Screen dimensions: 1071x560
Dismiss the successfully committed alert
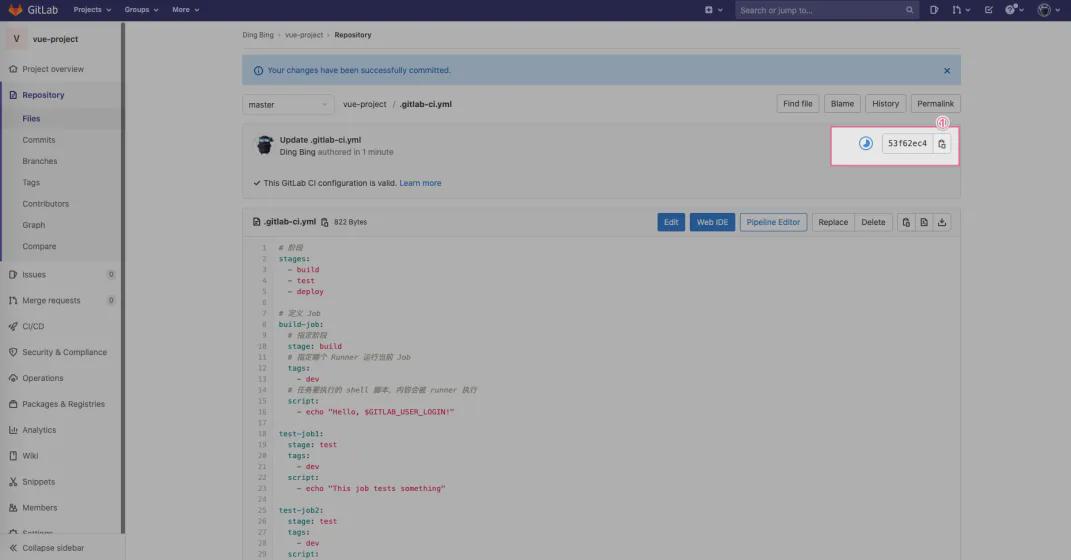(947, 71)
